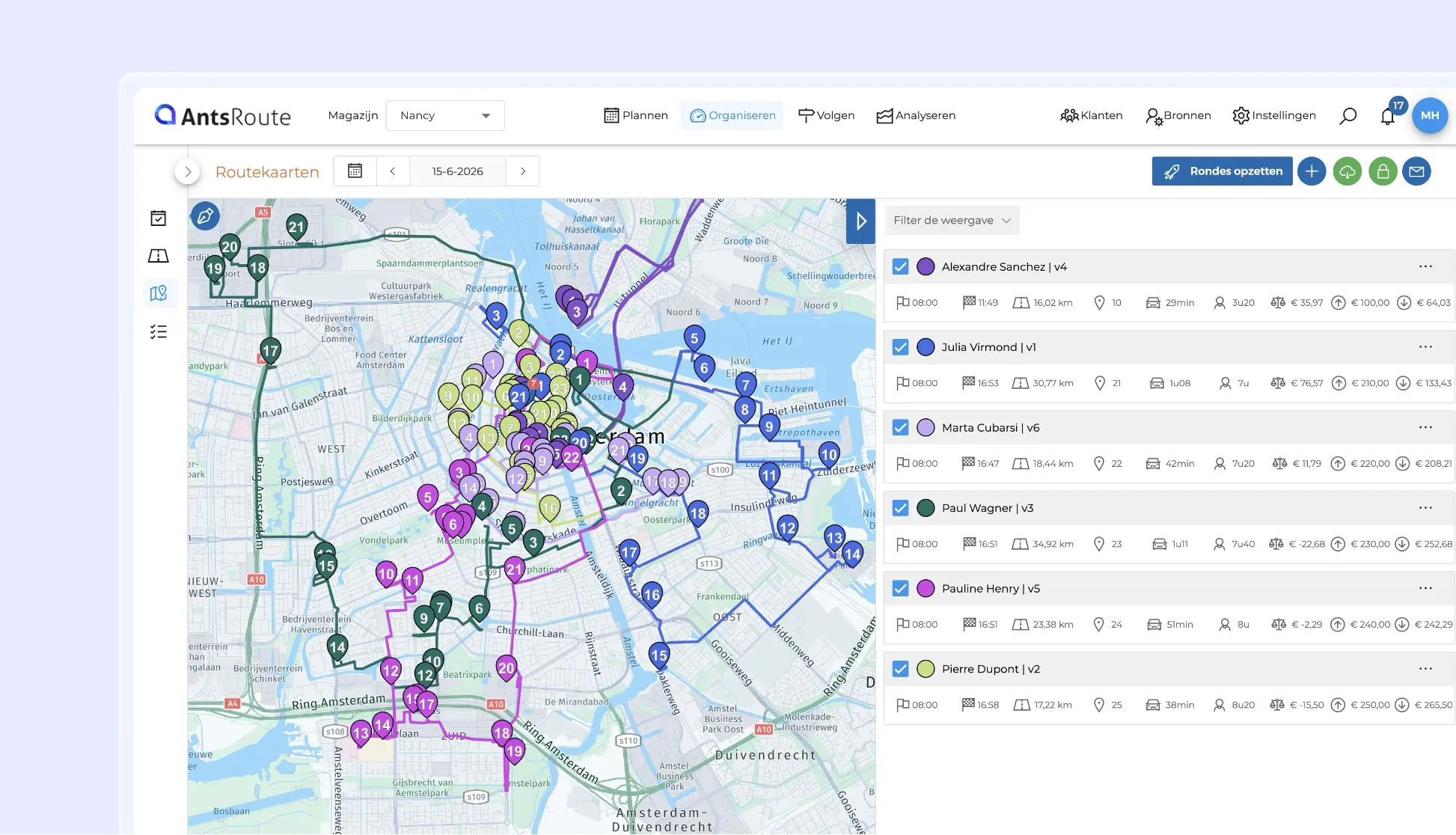1456x835 pixels.
Task: Open more options for Marta Cubarsi
Action: tap(1425, 427)
